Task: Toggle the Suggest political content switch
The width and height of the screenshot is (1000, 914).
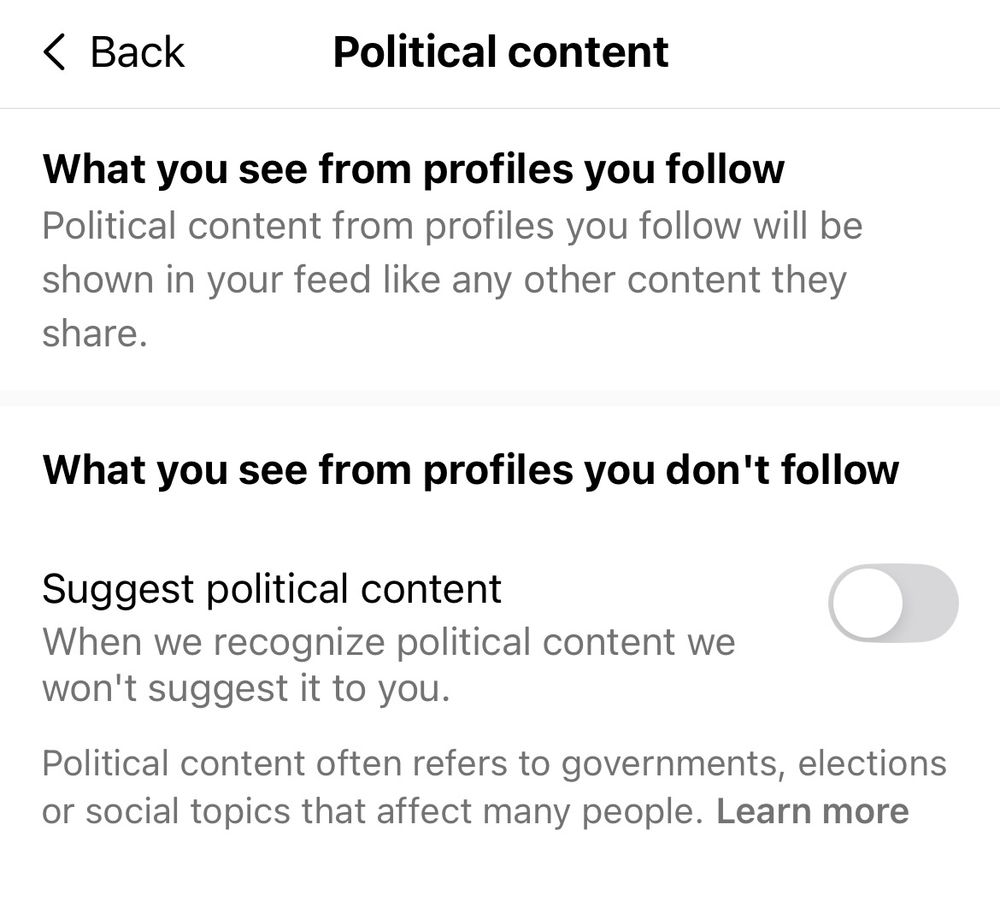Action: click(x=893, y=603)
